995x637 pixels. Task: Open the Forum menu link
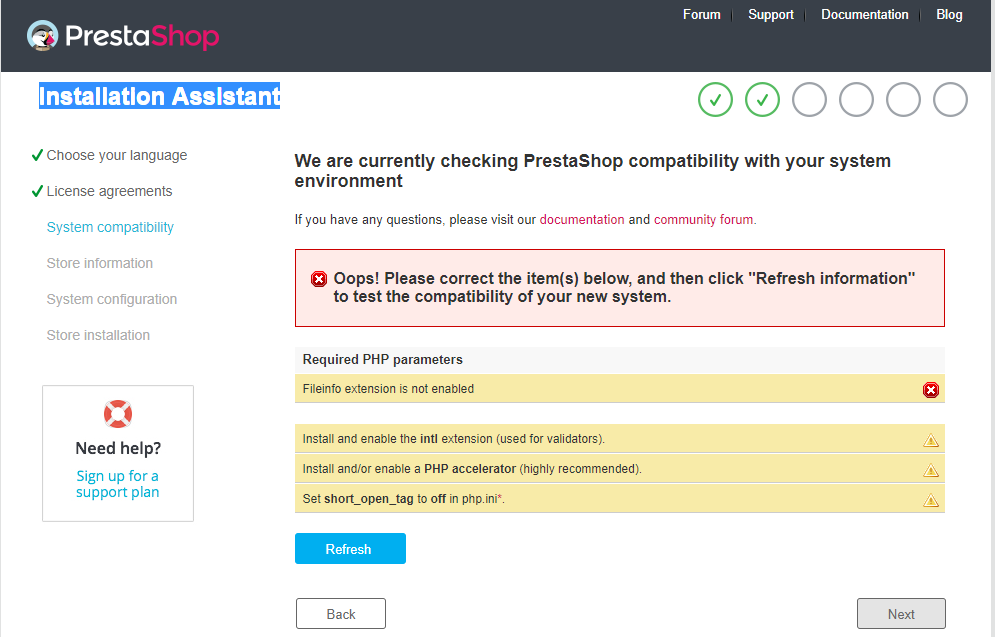pyautogui.click(x=702, y=15)
